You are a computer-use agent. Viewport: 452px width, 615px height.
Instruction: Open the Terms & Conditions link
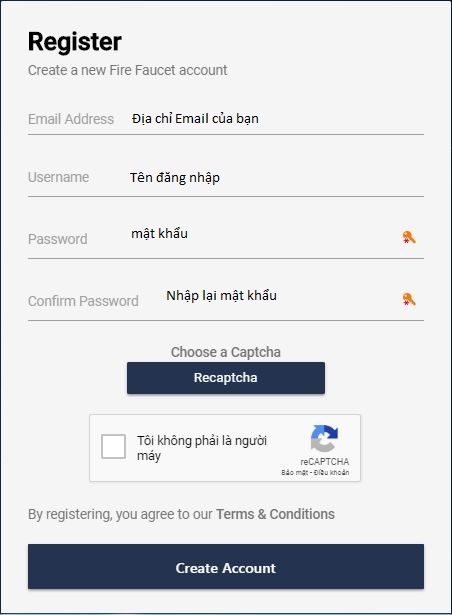tap(275, 514)
